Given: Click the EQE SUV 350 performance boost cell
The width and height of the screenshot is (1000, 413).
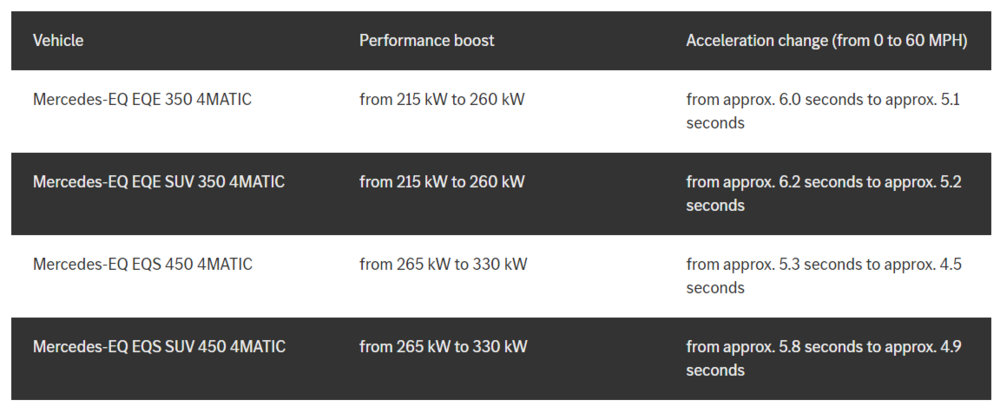Looking at the screenshot, I should (442, 182).
